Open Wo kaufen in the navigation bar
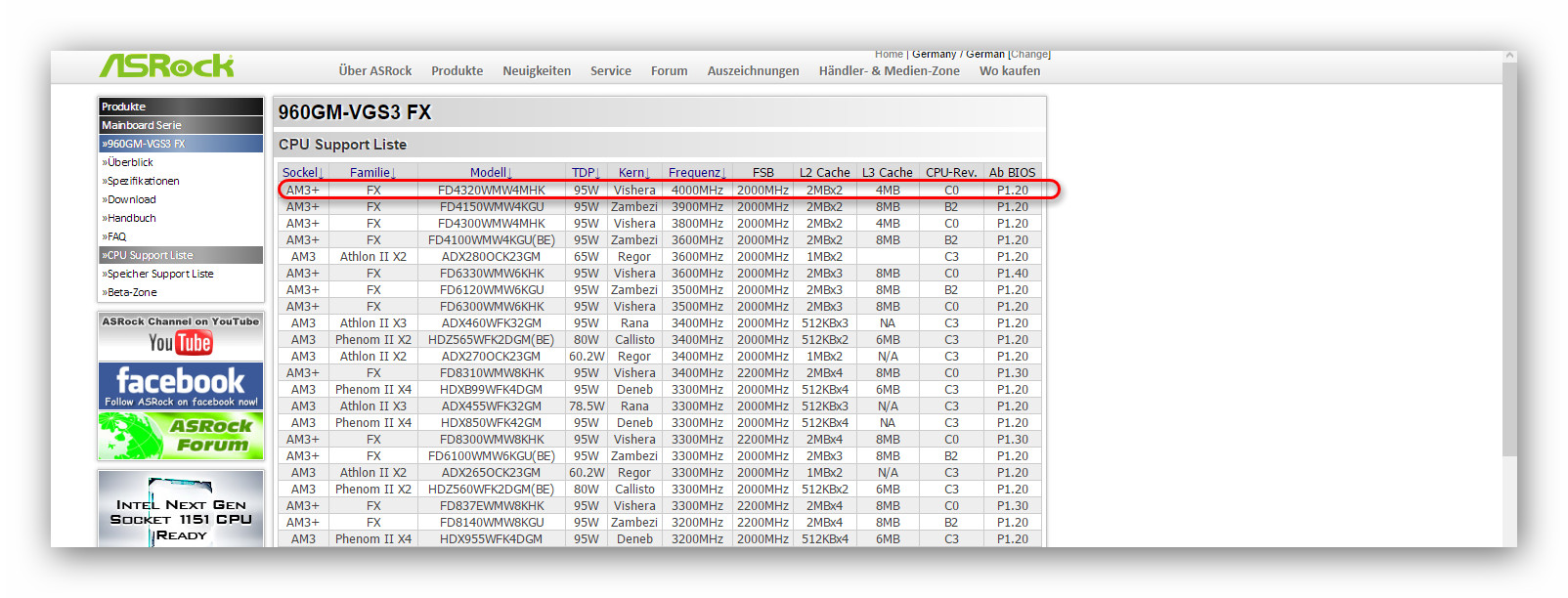 [x=1010, y=71]
